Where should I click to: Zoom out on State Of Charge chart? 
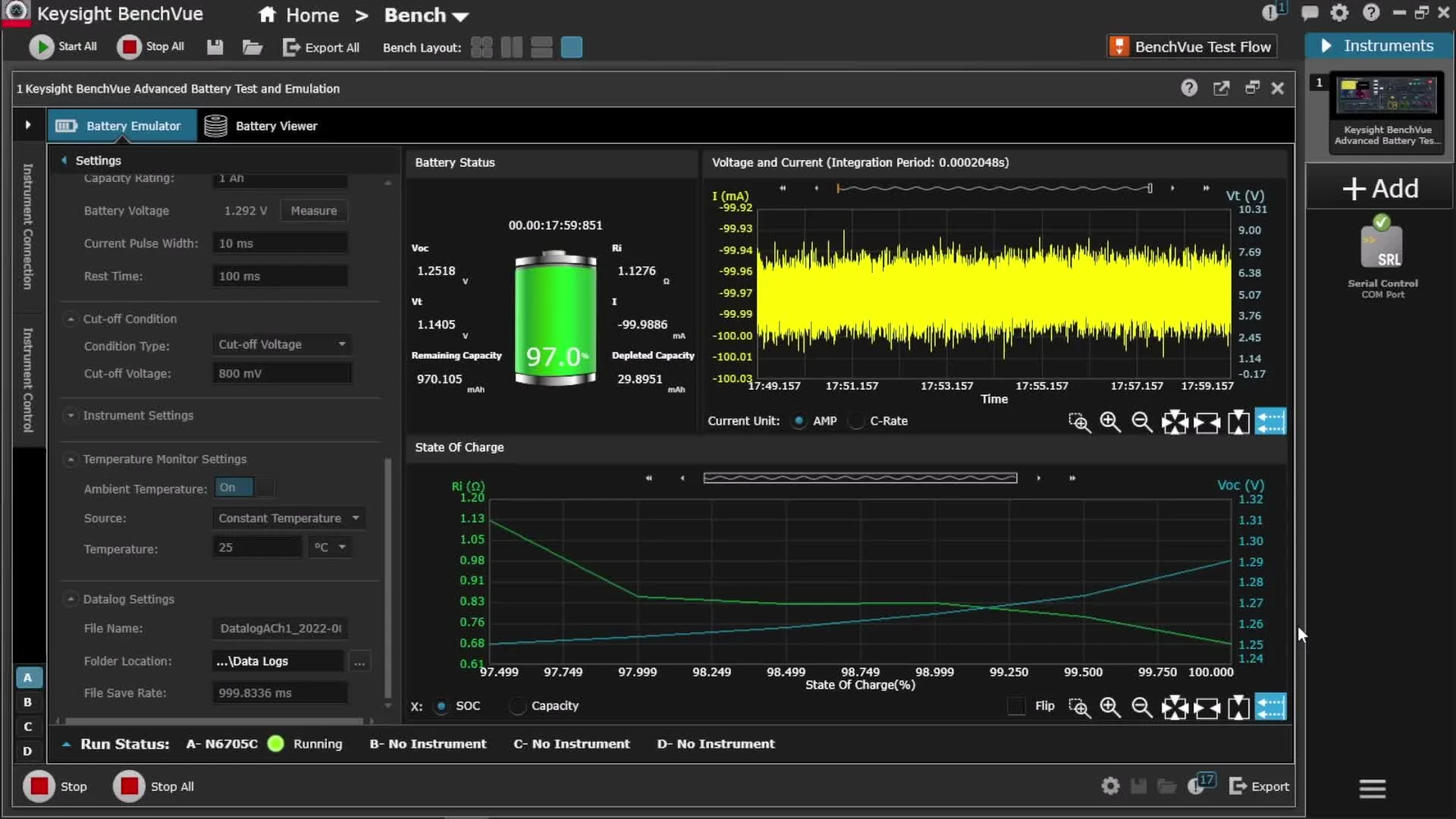click(x=1142, y=707)
